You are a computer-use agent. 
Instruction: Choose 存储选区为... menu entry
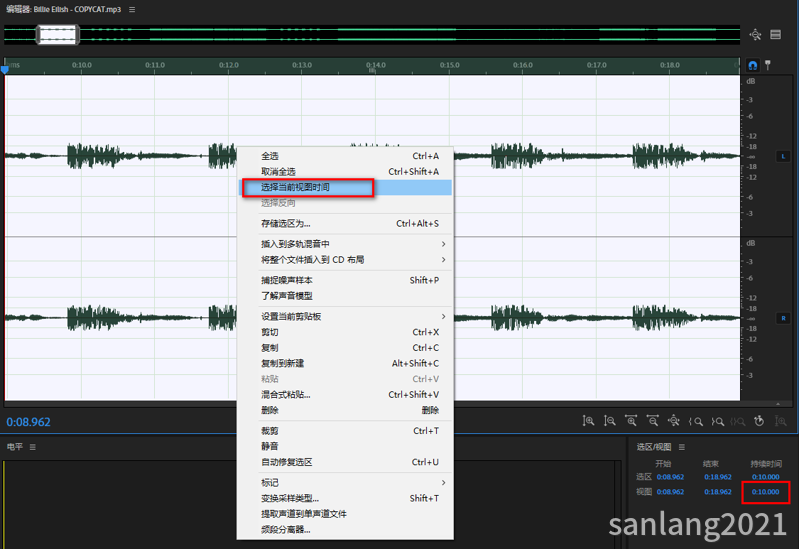click(x=345, y=224)
